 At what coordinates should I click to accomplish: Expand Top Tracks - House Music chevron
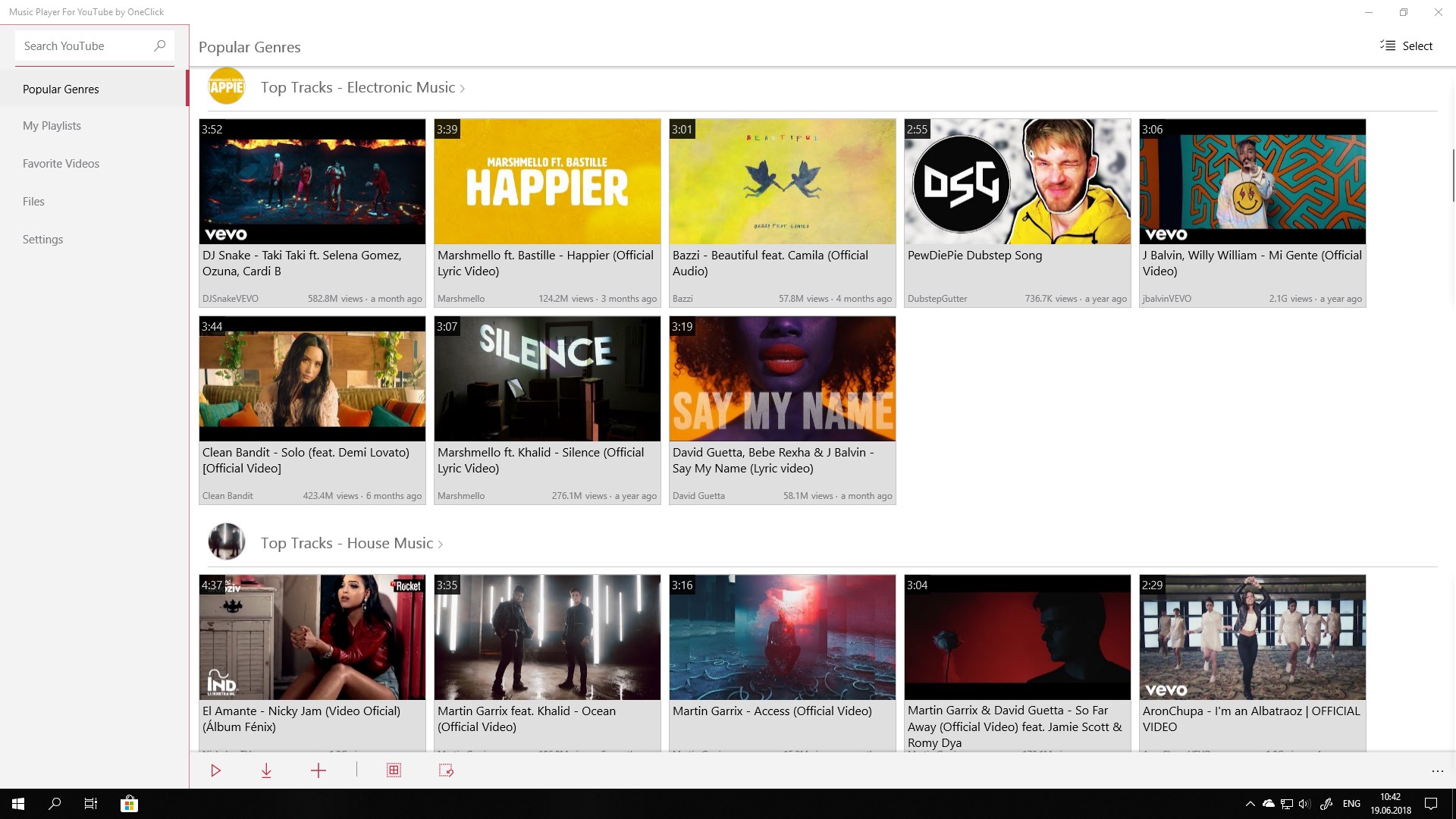coord(440,544)
